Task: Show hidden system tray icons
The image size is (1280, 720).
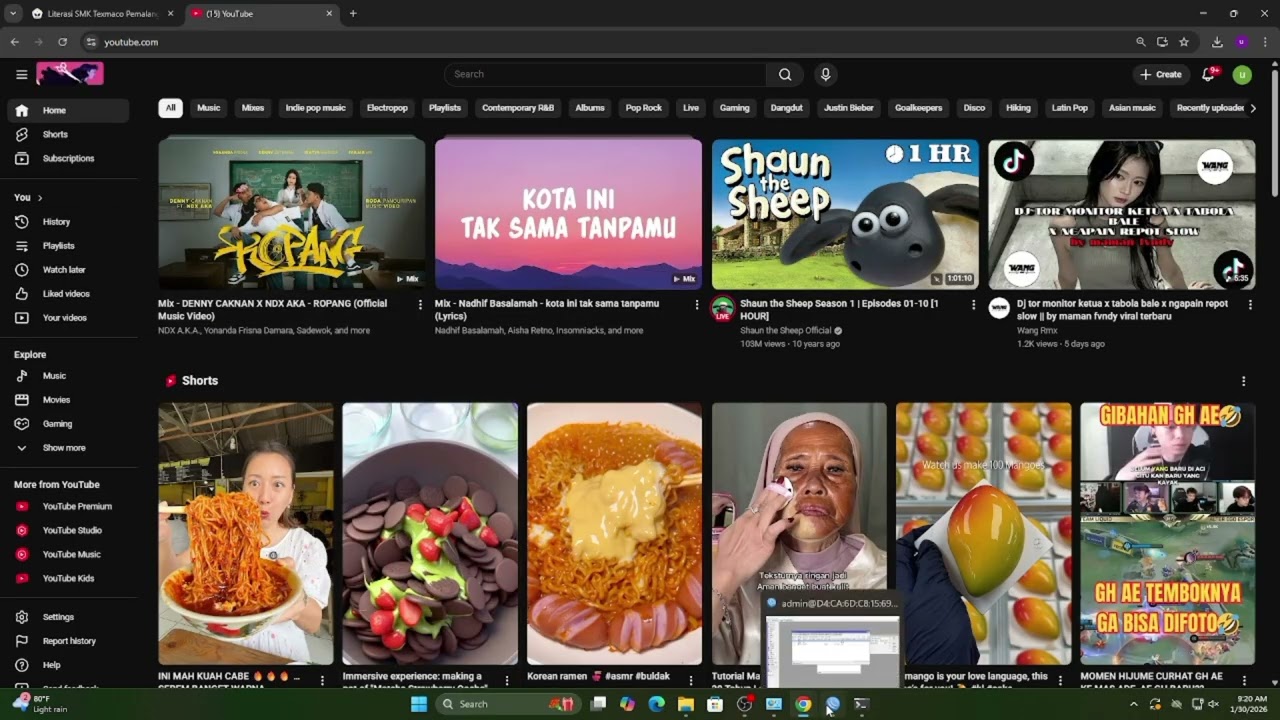Action: 1133,704
